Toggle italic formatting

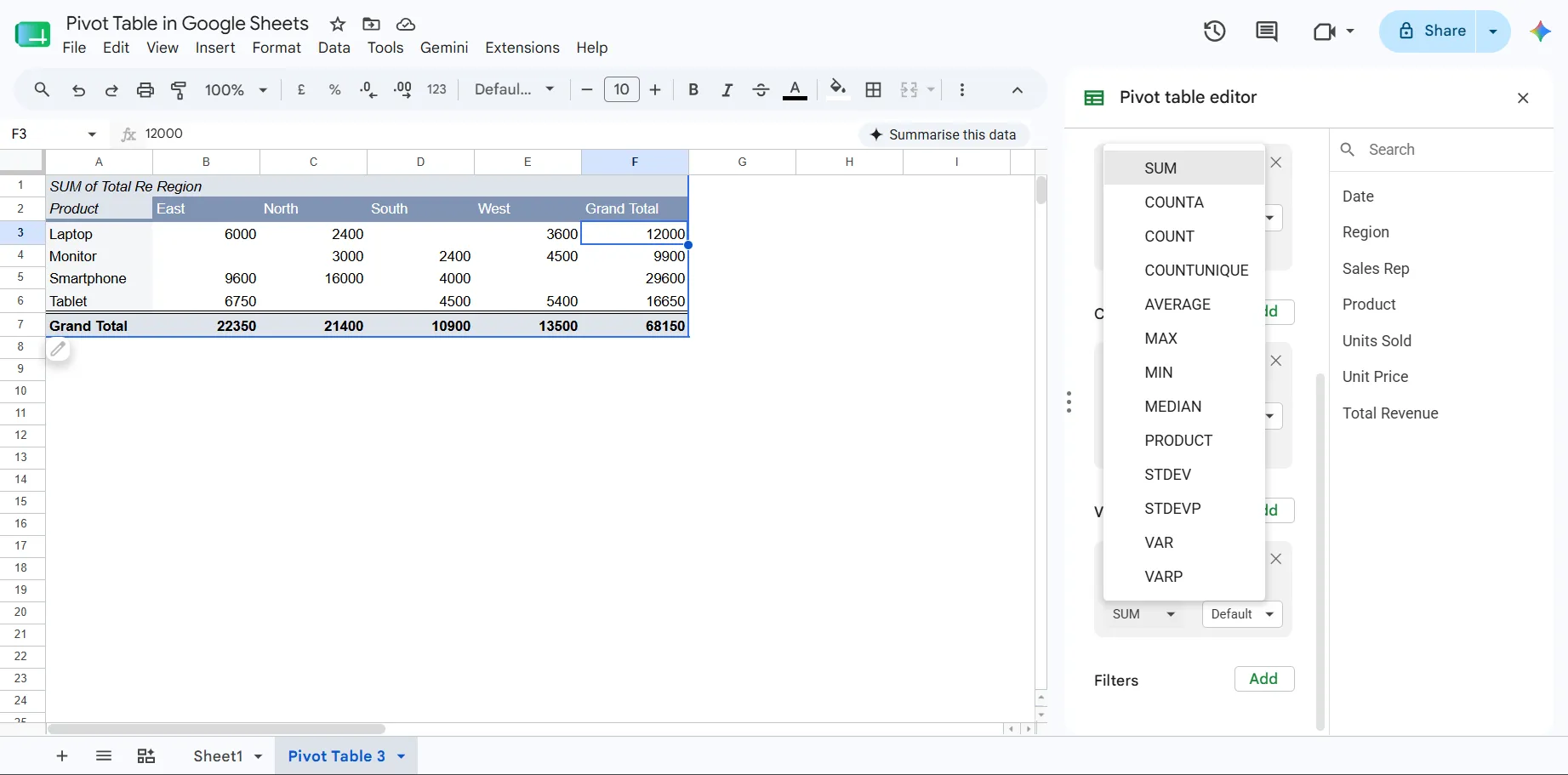tap(727, 89)
